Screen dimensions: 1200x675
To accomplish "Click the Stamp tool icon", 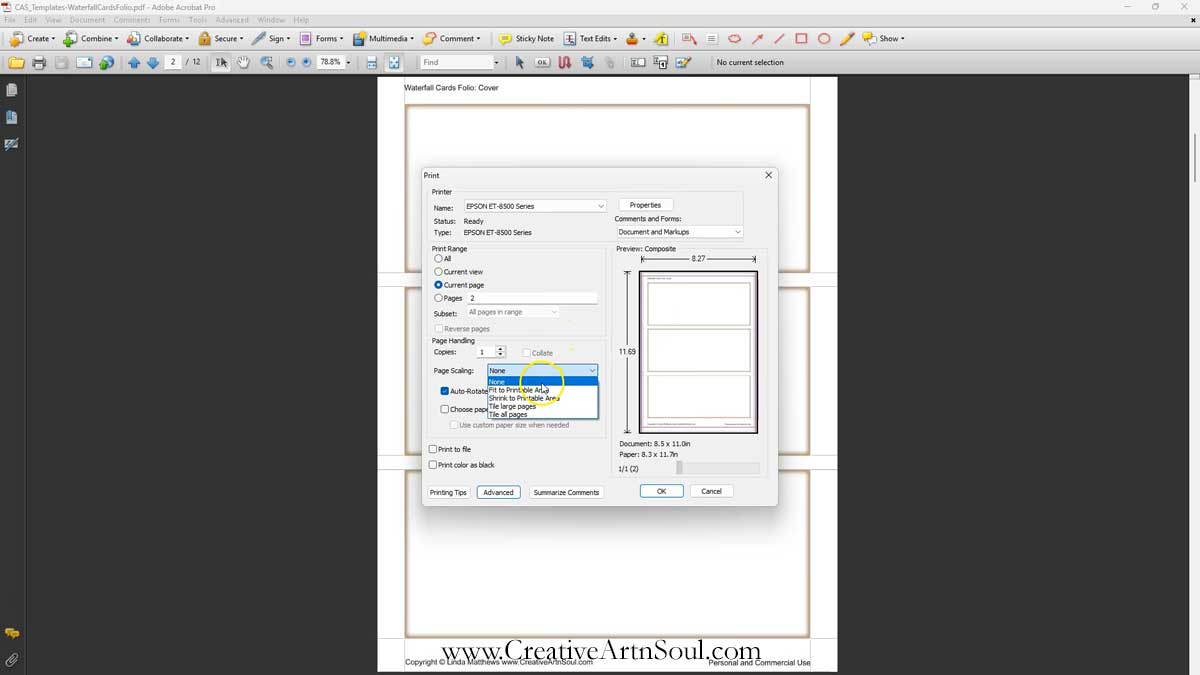I will pos(633,39).
